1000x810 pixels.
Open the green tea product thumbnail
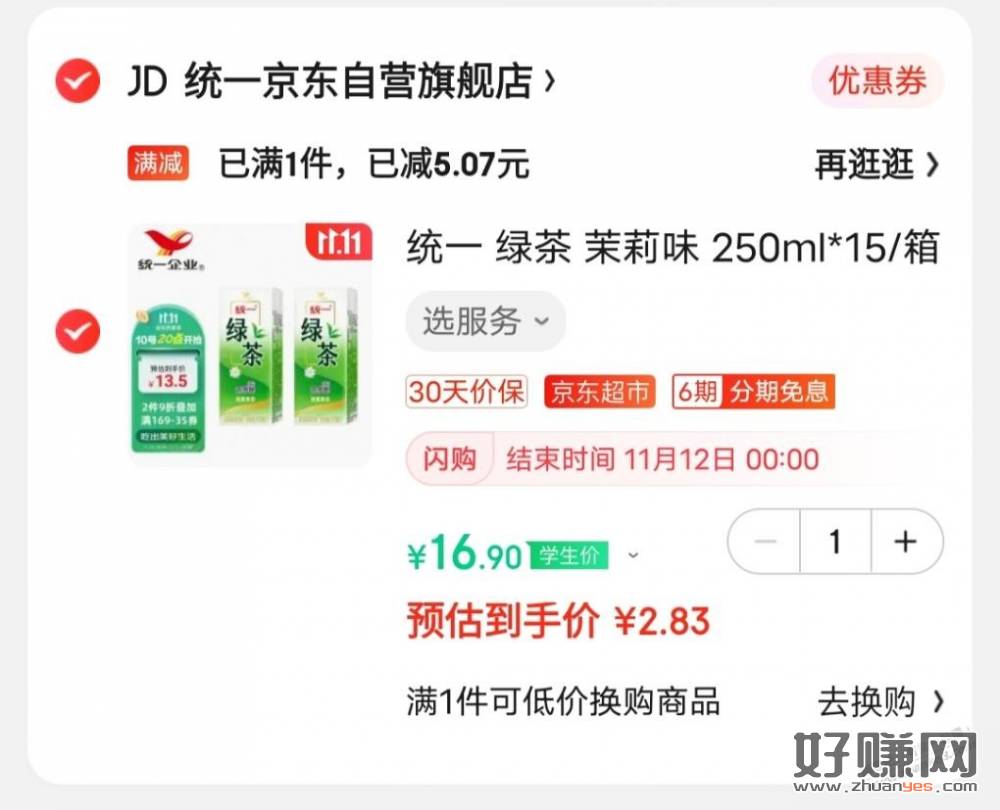(x=250, y=344)
